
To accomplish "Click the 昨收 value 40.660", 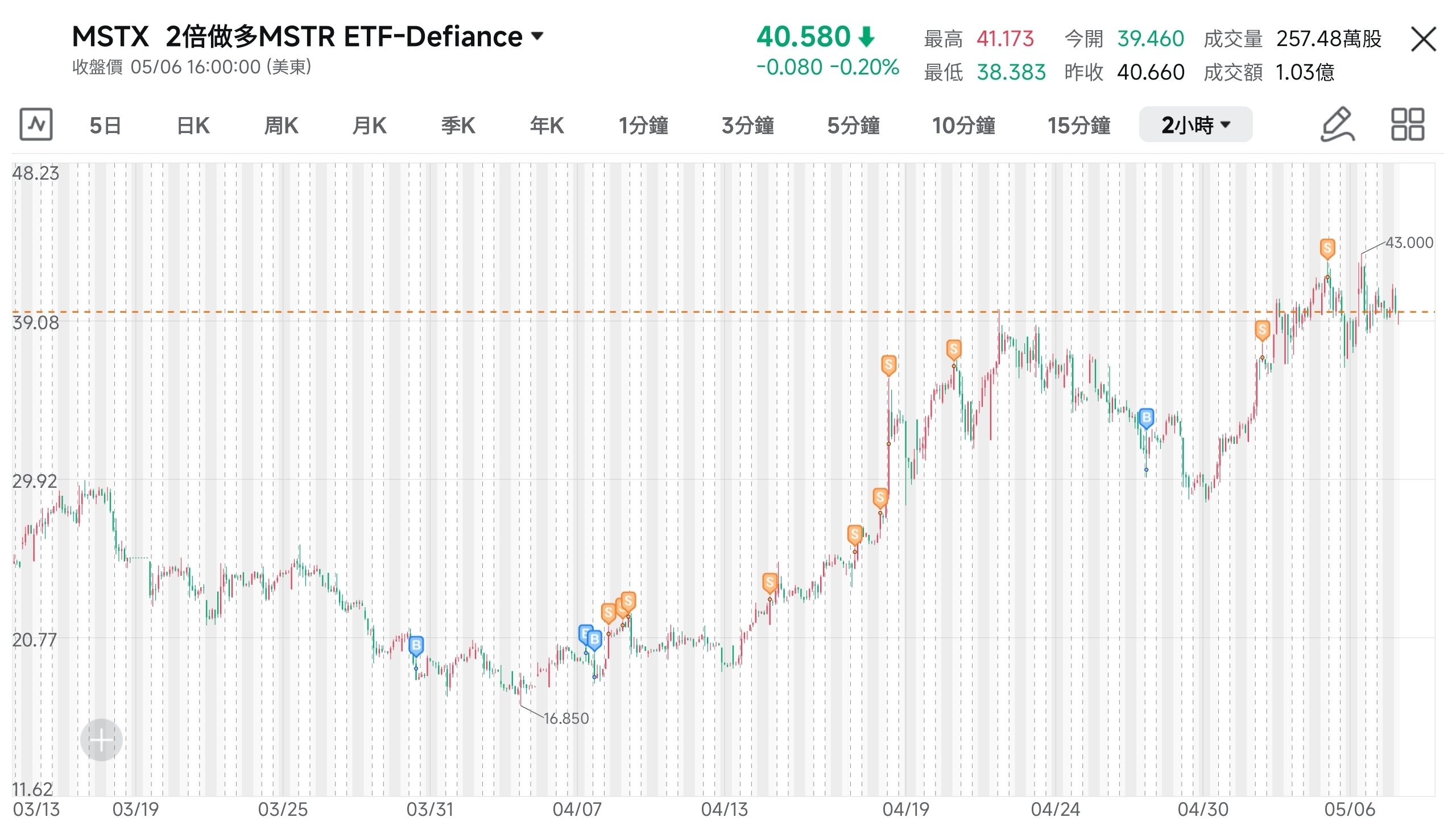I will (x=1150, y=72).
